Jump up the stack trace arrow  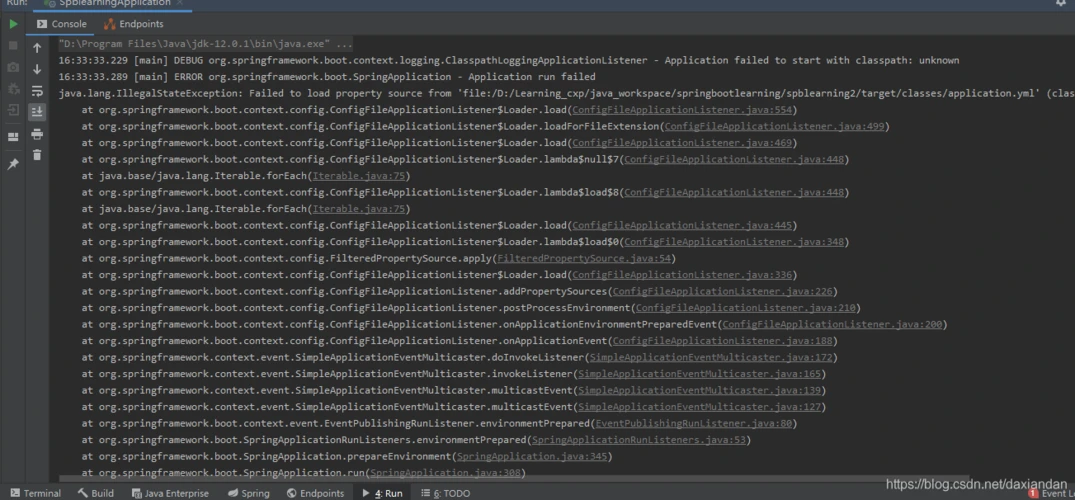coord(37,48)
